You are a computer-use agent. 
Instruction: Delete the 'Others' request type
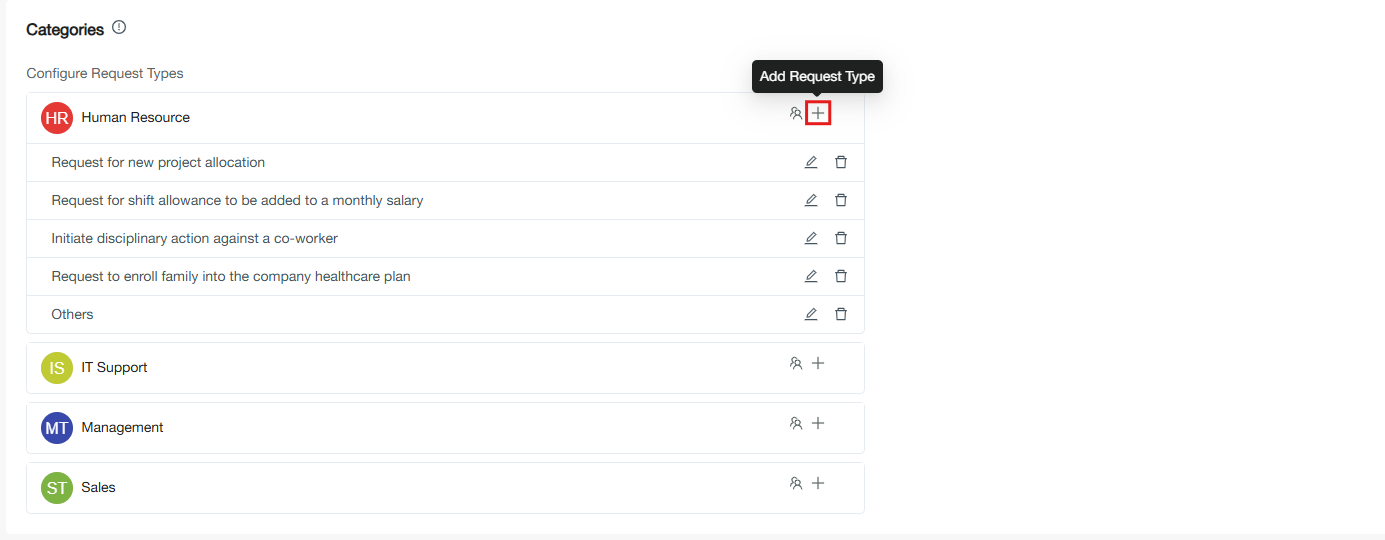(x=841, y=314)
